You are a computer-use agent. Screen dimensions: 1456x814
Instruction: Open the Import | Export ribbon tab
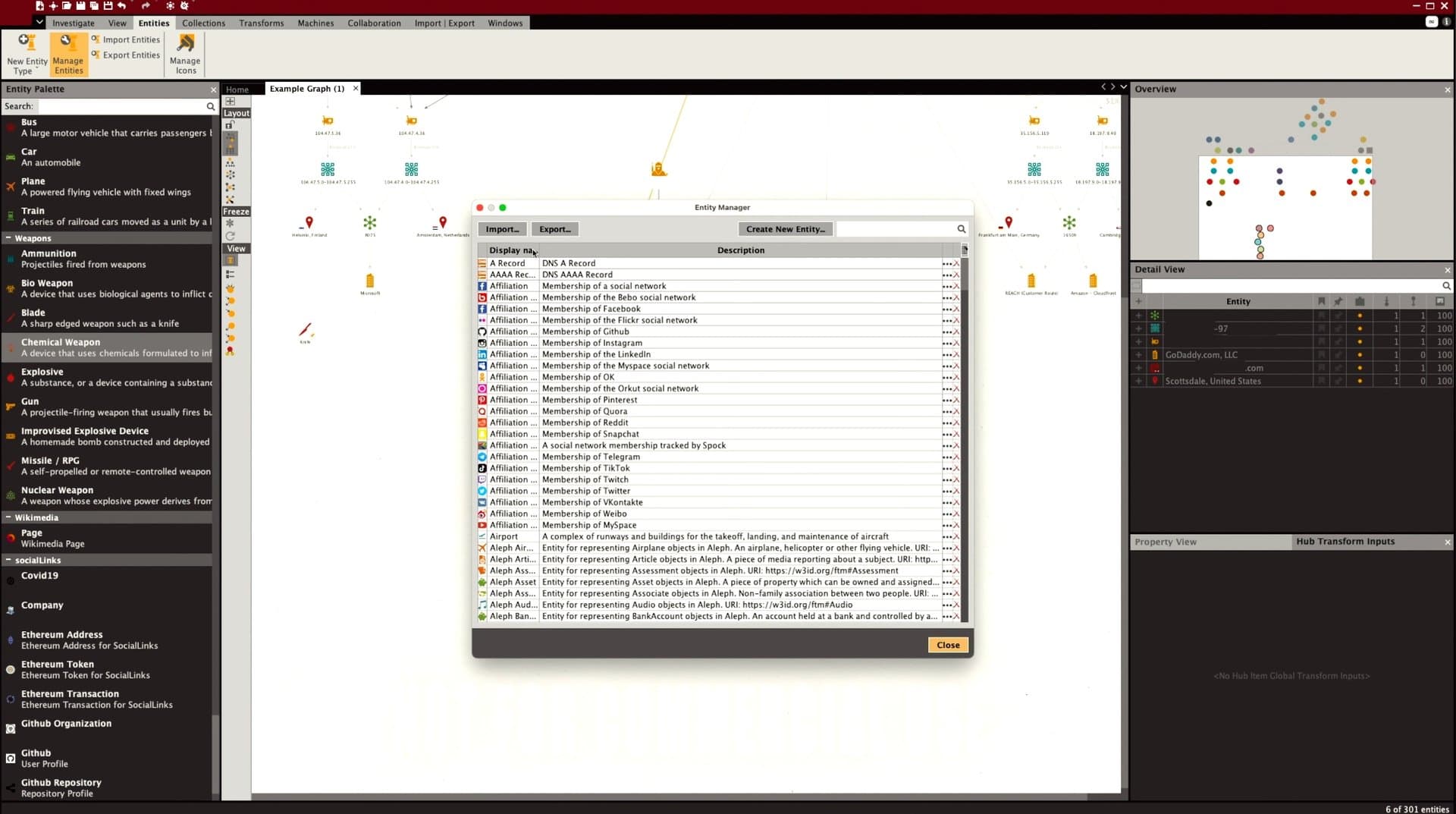[444, 23]
